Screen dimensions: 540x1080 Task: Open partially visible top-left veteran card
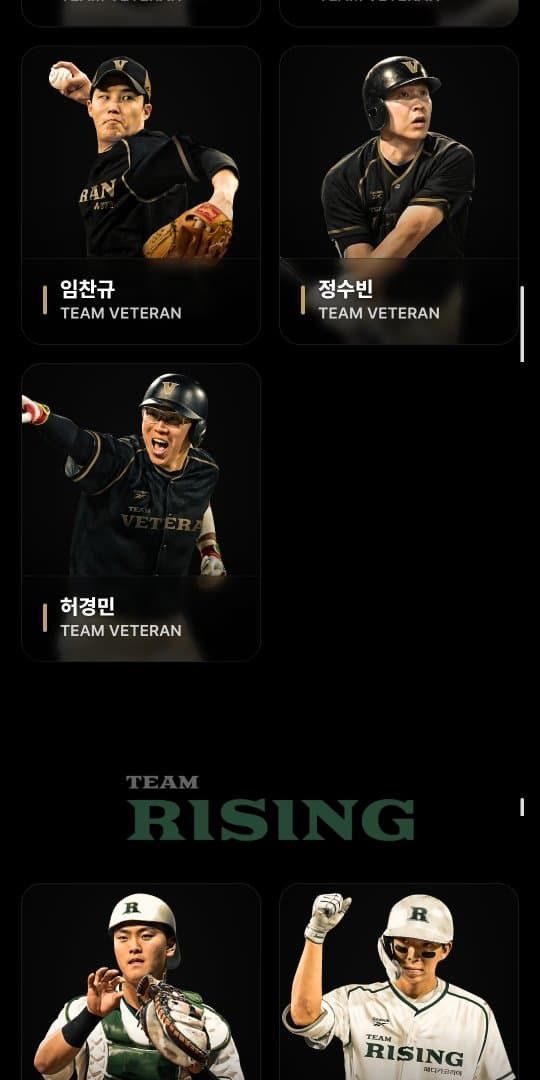coord(141,13)
